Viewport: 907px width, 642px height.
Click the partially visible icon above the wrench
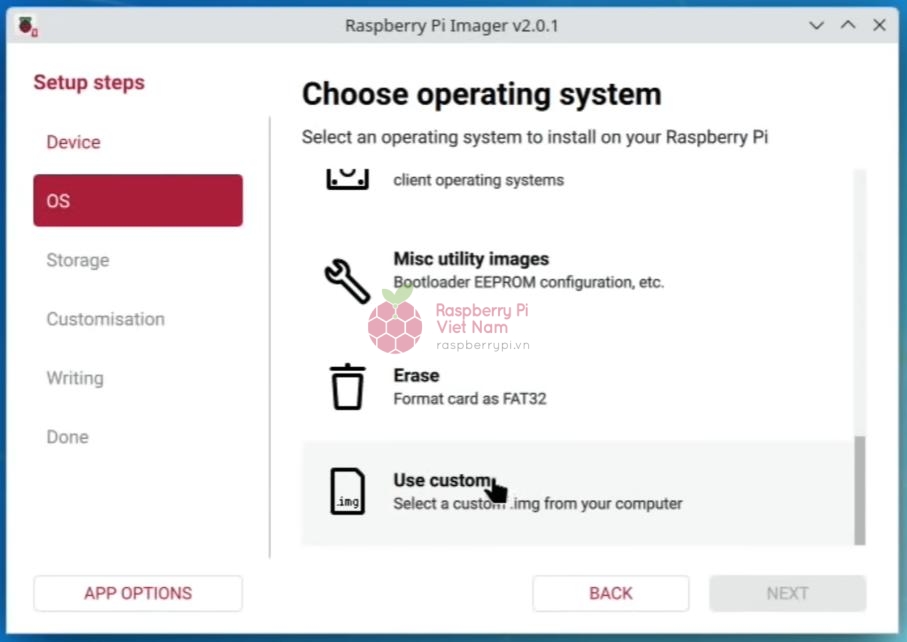coord(347,179)
